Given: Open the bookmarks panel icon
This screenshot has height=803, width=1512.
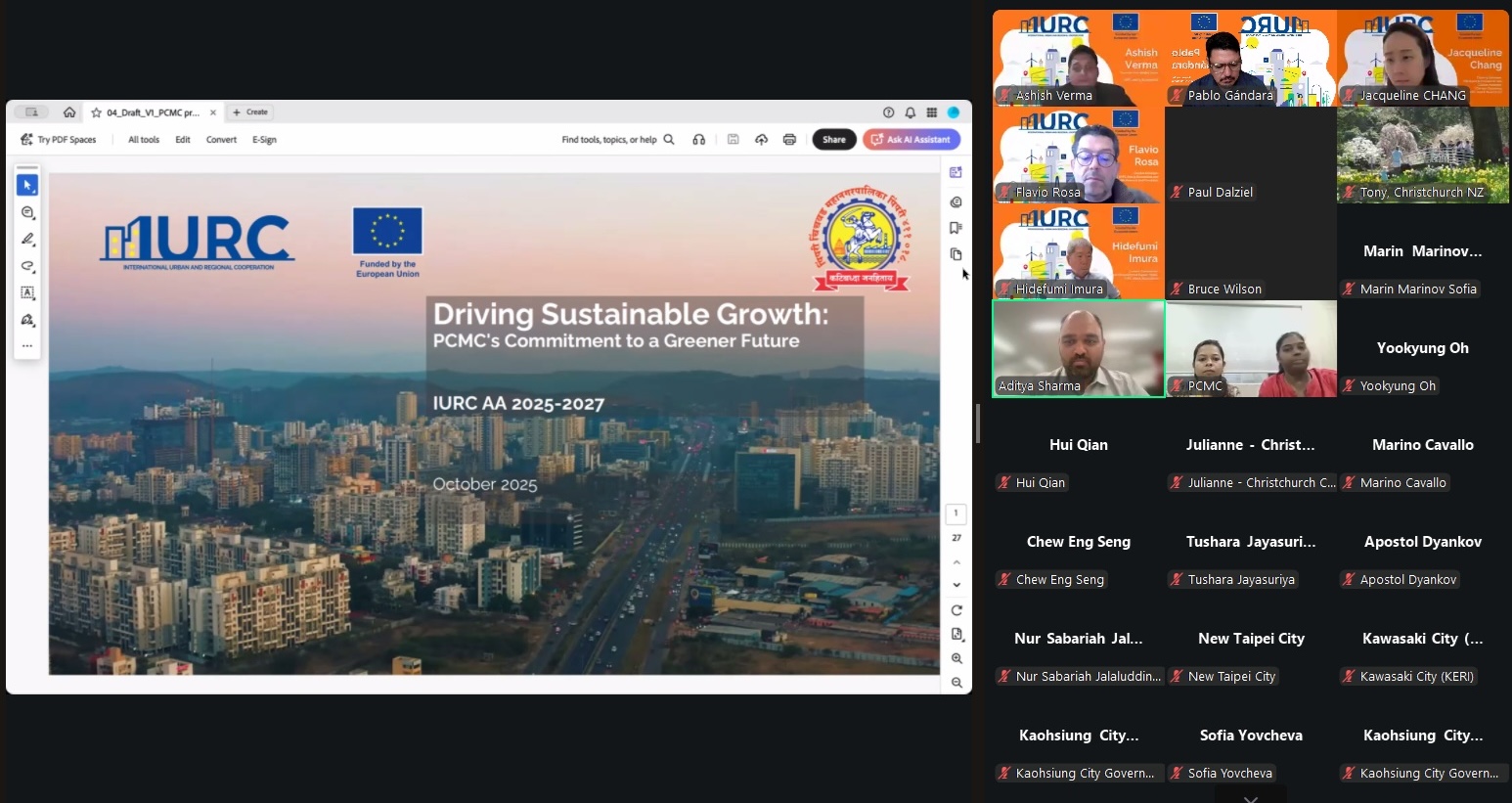Looking at the screenshot, I should (956, 228).
